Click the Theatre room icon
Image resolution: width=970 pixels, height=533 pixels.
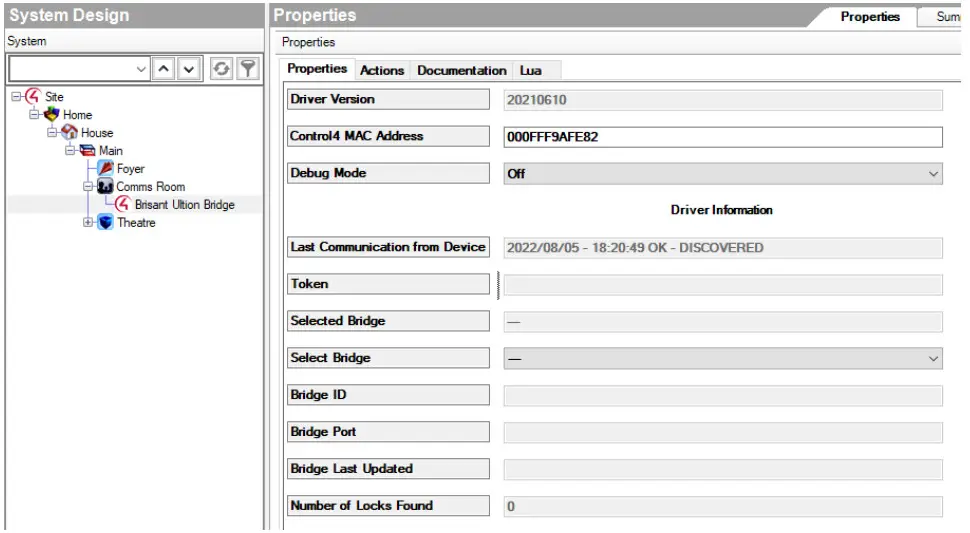click(106, 222)
